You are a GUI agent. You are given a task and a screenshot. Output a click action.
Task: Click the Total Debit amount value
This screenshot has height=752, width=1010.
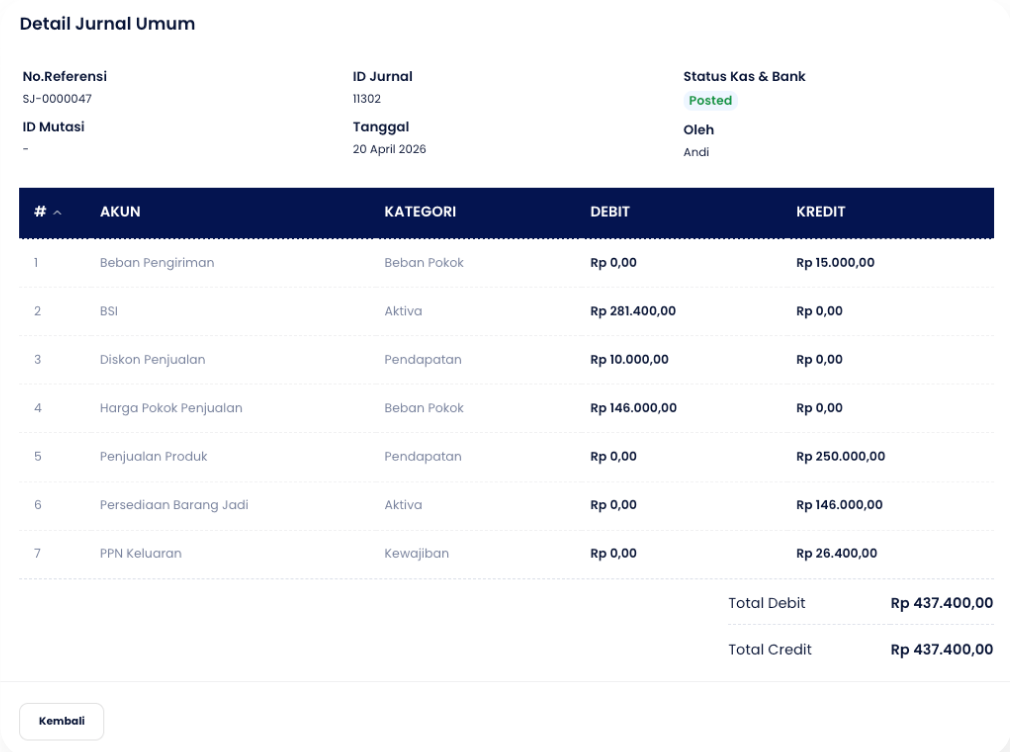click(941, 603)
